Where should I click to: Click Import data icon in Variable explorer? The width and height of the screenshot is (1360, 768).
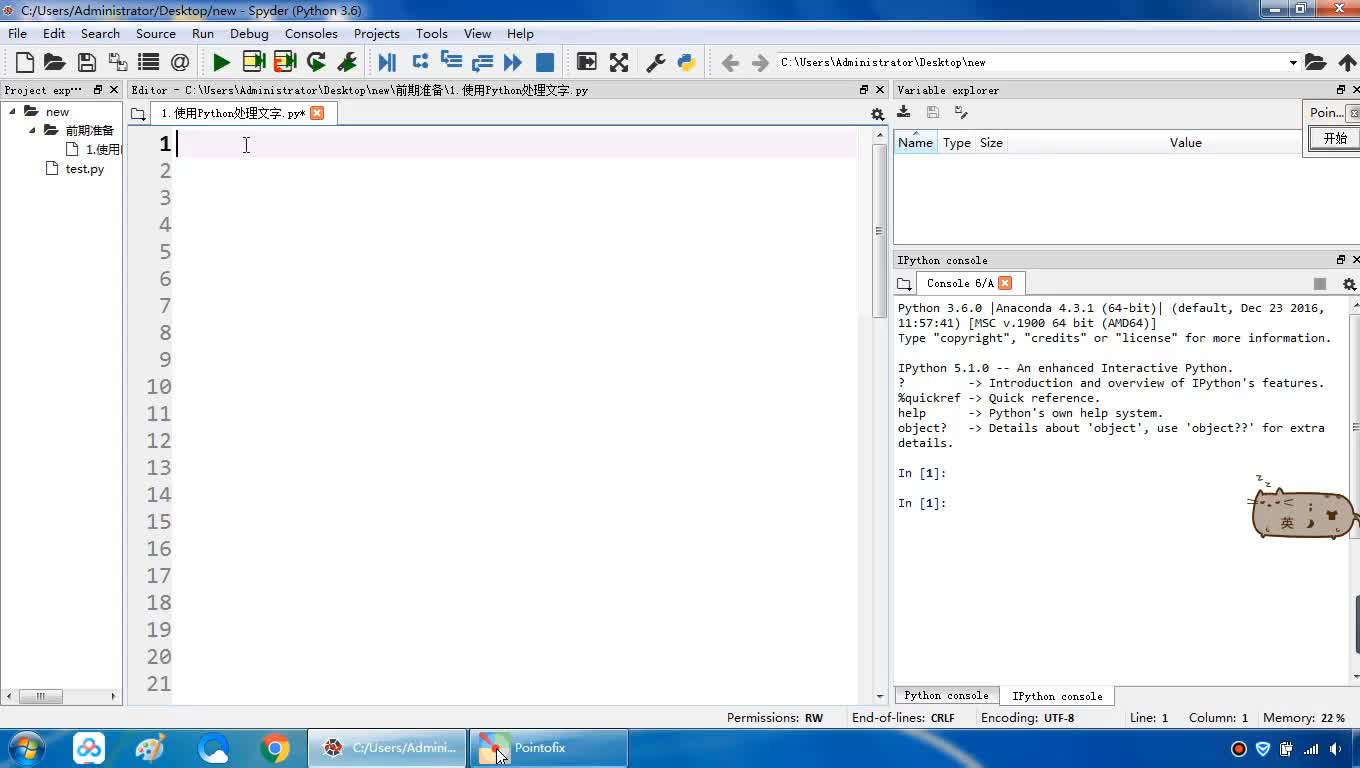click(x=904, y=112)
